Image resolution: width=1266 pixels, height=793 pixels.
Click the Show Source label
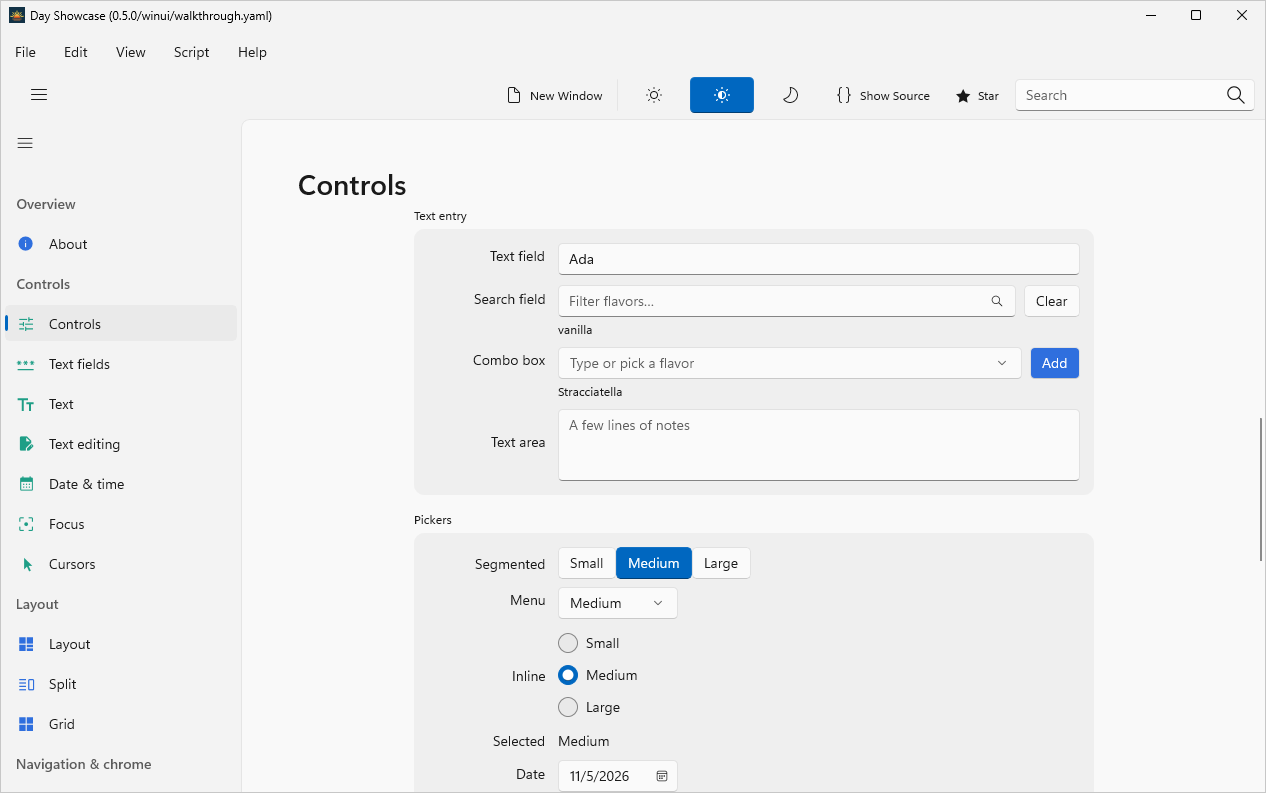[895, 96]
